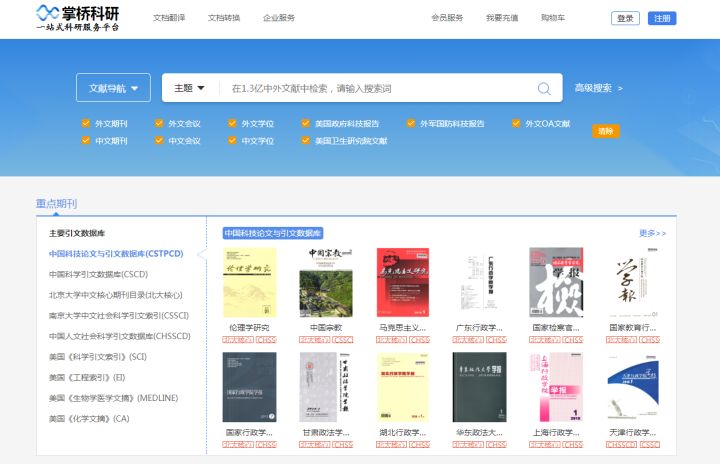Click the 伦理学研究 title text
Viewport: 720px width, 464px height.
[x=249, y=328]
